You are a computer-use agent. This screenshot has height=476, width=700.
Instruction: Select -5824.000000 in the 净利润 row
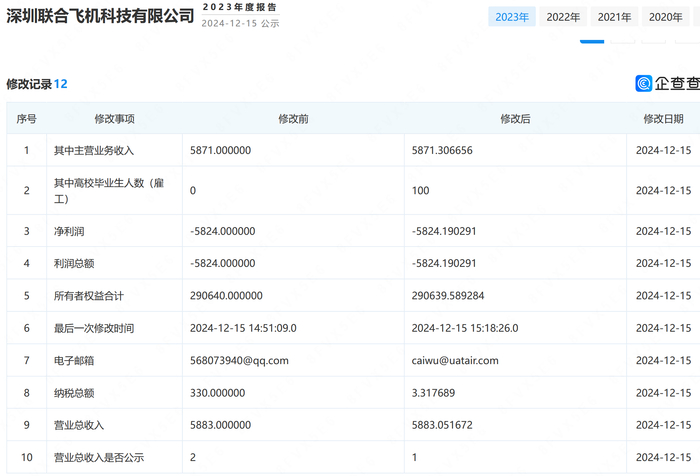[223, 231]
